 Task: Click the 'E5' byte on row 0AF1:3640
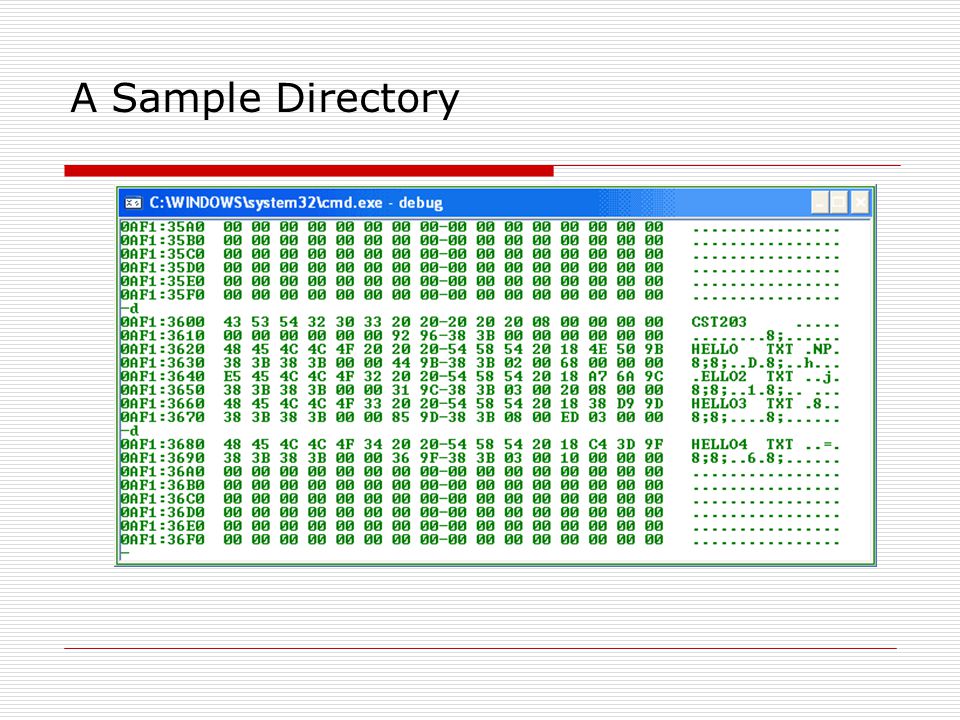[x=232, y=376]
